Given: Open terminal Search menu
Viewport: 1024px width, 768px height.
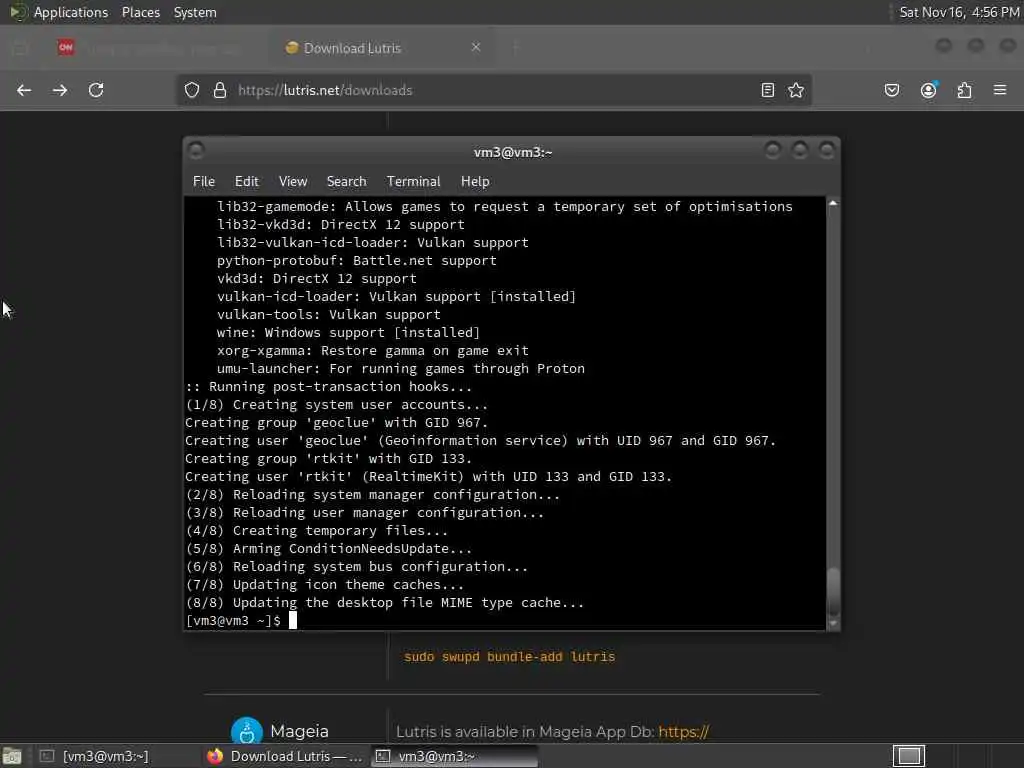Looking at the screenshot, I should pyautogui.click(x=346, y=182).
